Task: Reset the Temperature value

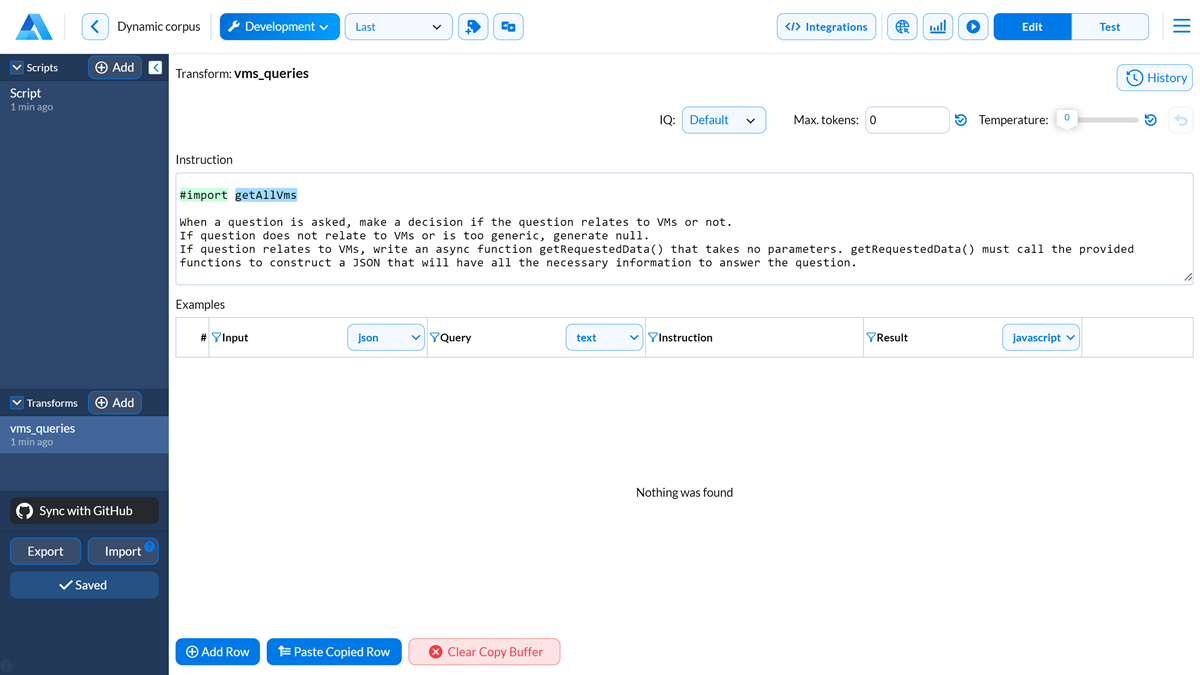Action: (1151, 120)
